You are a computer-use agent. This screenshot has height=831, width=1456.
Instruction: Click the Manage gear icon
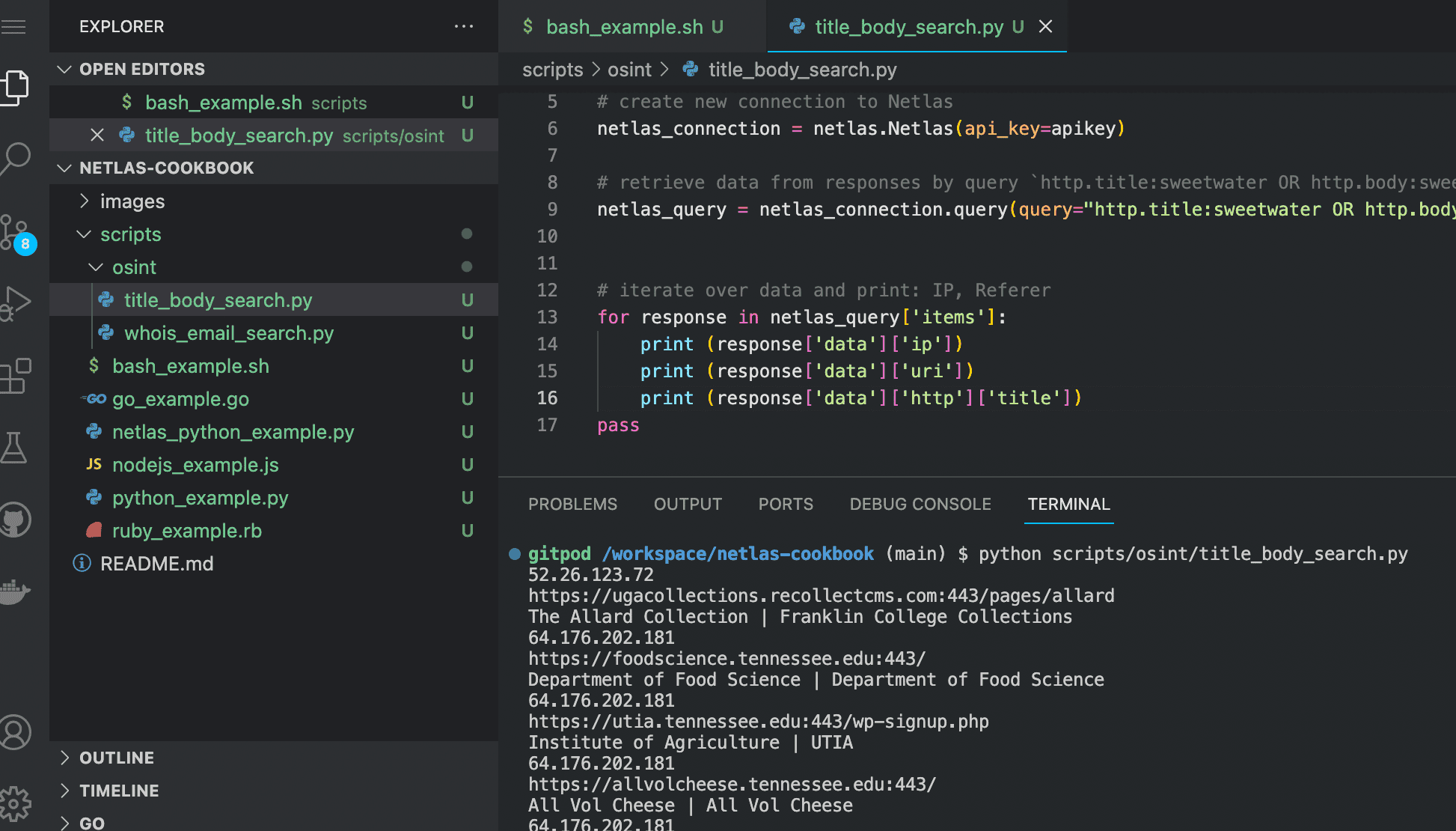click(16, 804)
